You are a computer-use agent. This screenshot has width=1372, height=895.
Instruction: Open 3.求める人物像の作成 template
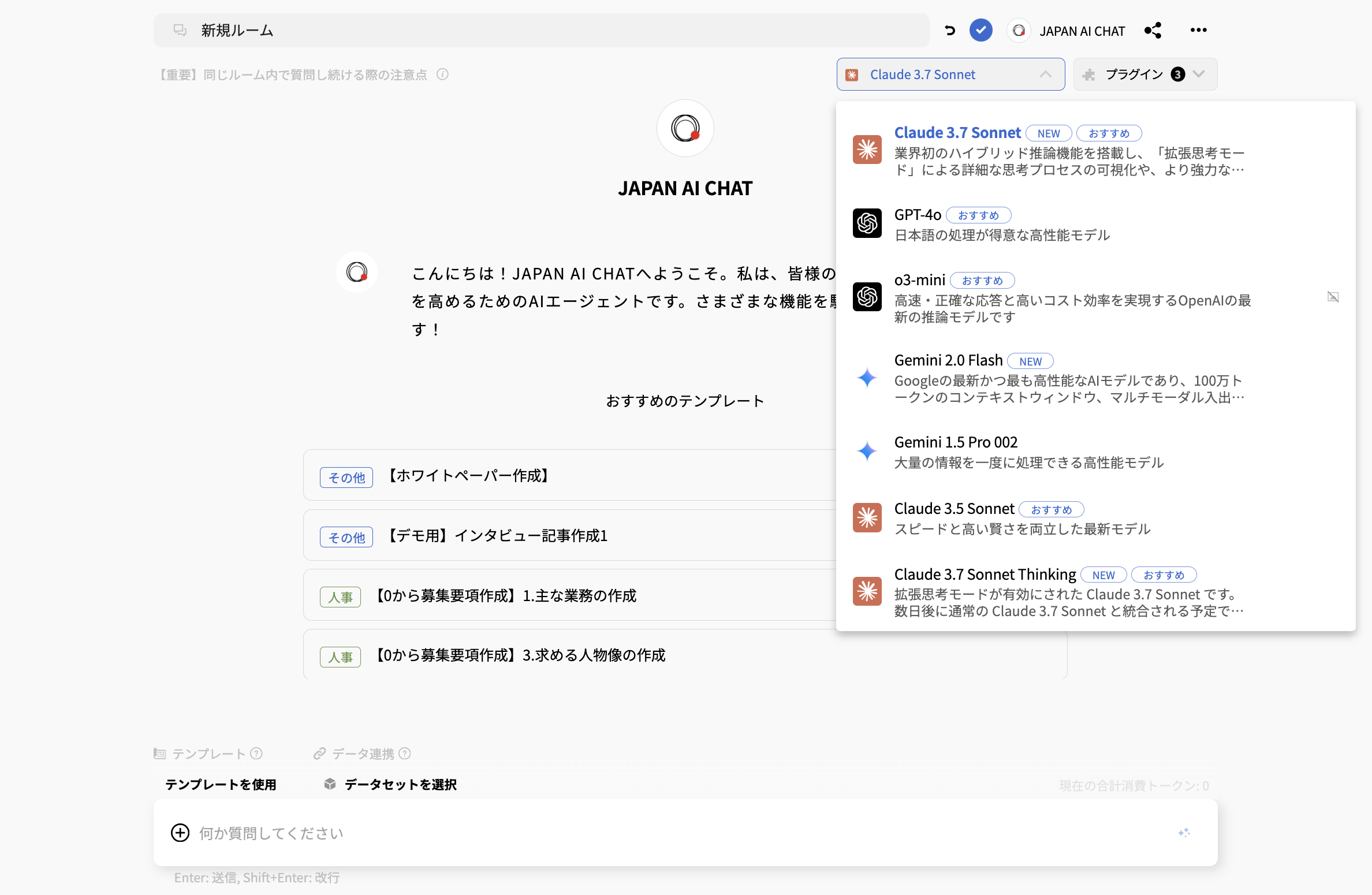pyautogui.click(x=685, y=655)
